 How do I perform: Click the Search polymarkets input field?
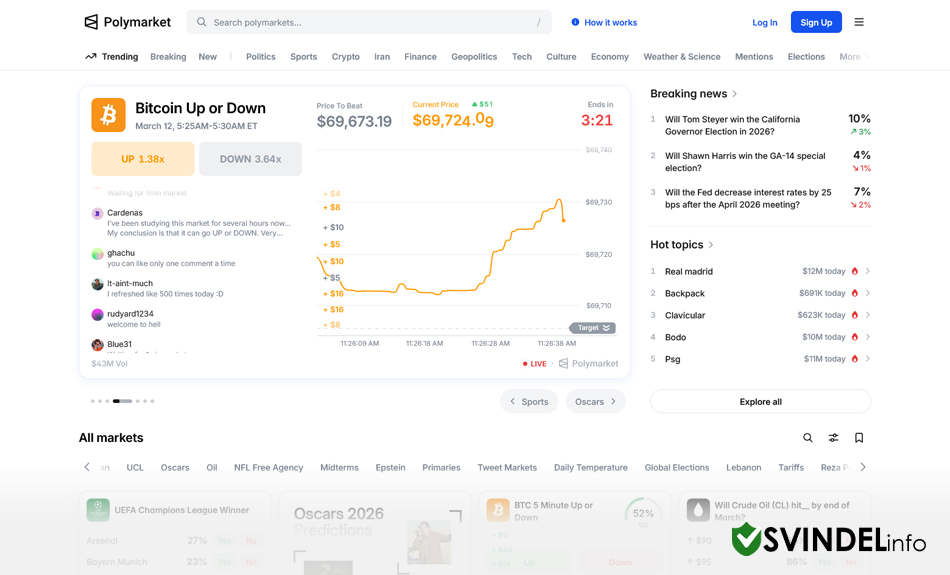click(370, 22)
